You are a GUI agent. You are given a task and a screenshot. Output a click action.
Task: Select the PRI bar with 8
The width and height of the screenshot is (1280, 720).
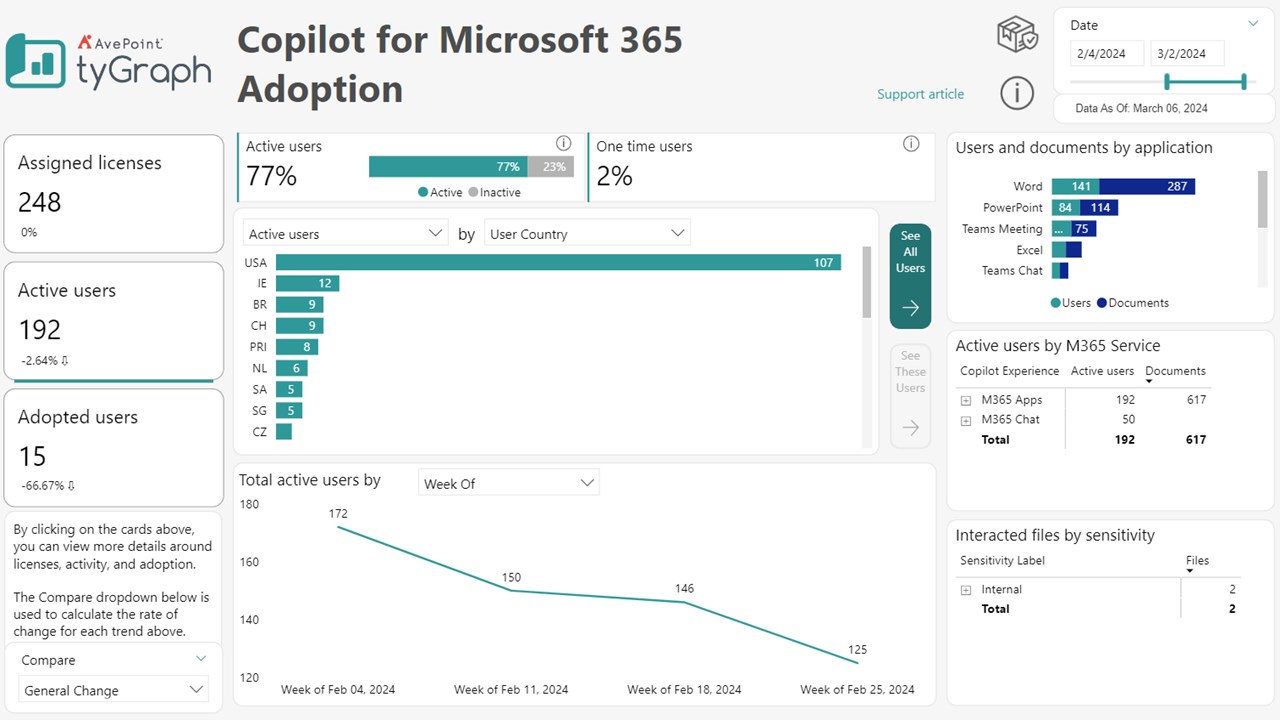pos(297,347)
